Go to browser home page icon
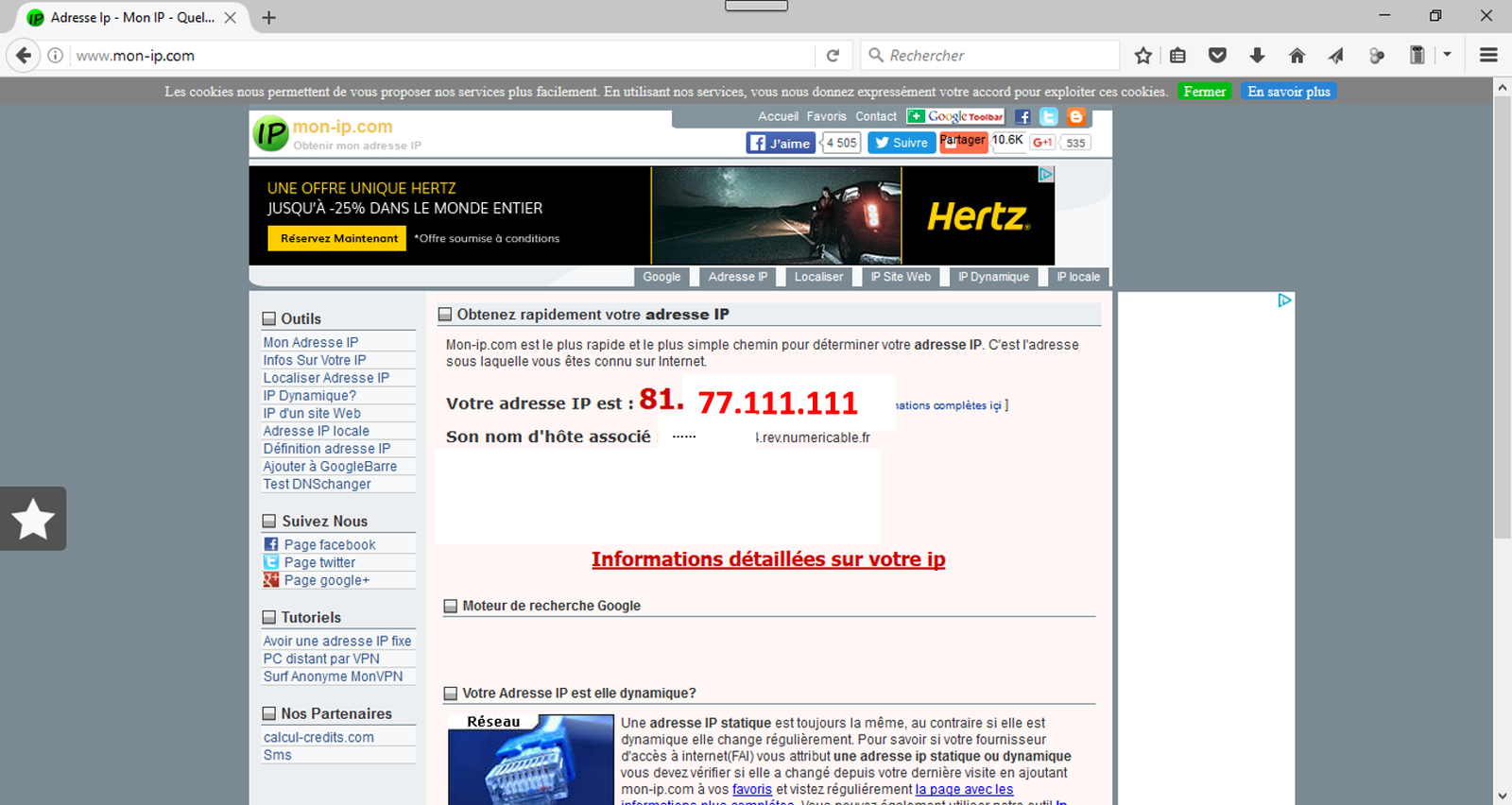This screenshot has height=805, width=1512. 1297,56
